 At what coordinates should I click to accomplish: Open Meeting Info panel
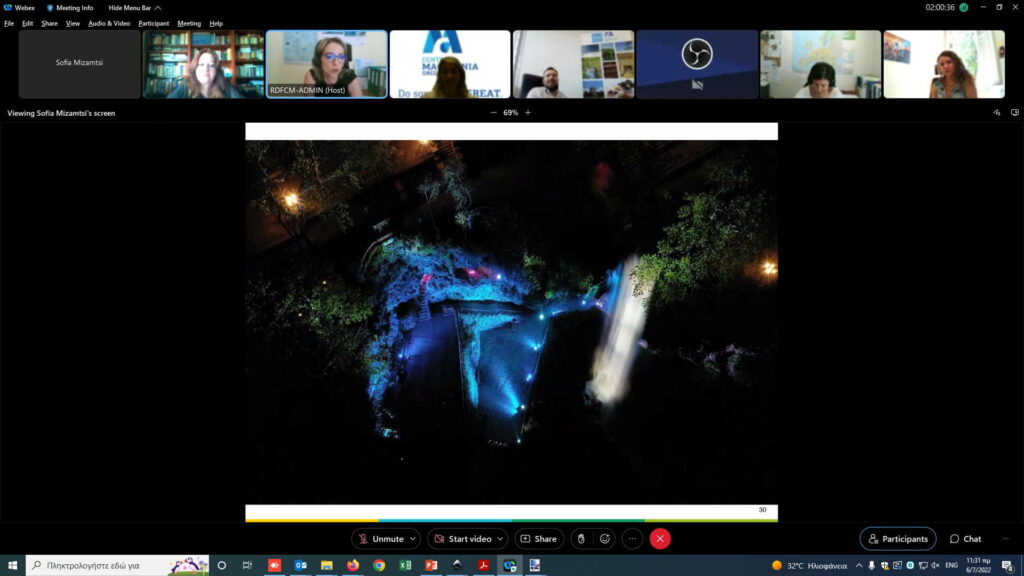pyautogui.click(x=70, y=8)
